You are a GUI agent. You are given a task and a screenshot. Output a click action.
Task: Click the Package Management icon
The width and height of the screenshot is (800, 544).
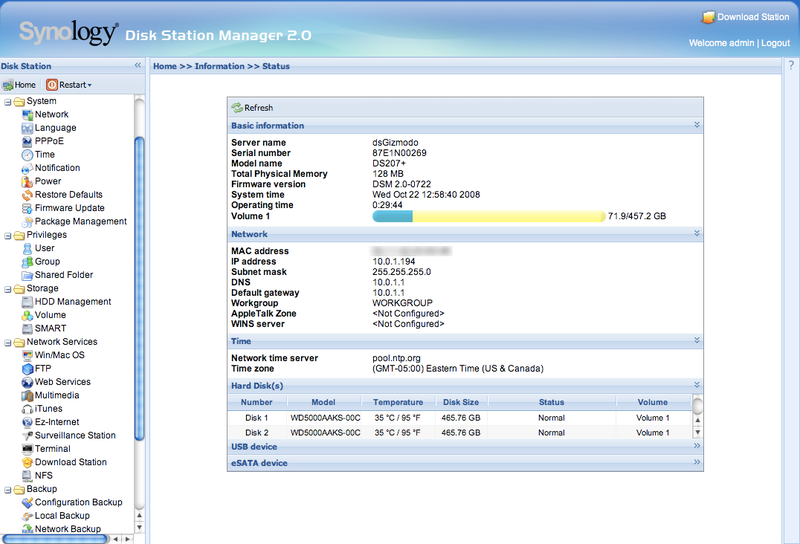click(x=27, y=221)
